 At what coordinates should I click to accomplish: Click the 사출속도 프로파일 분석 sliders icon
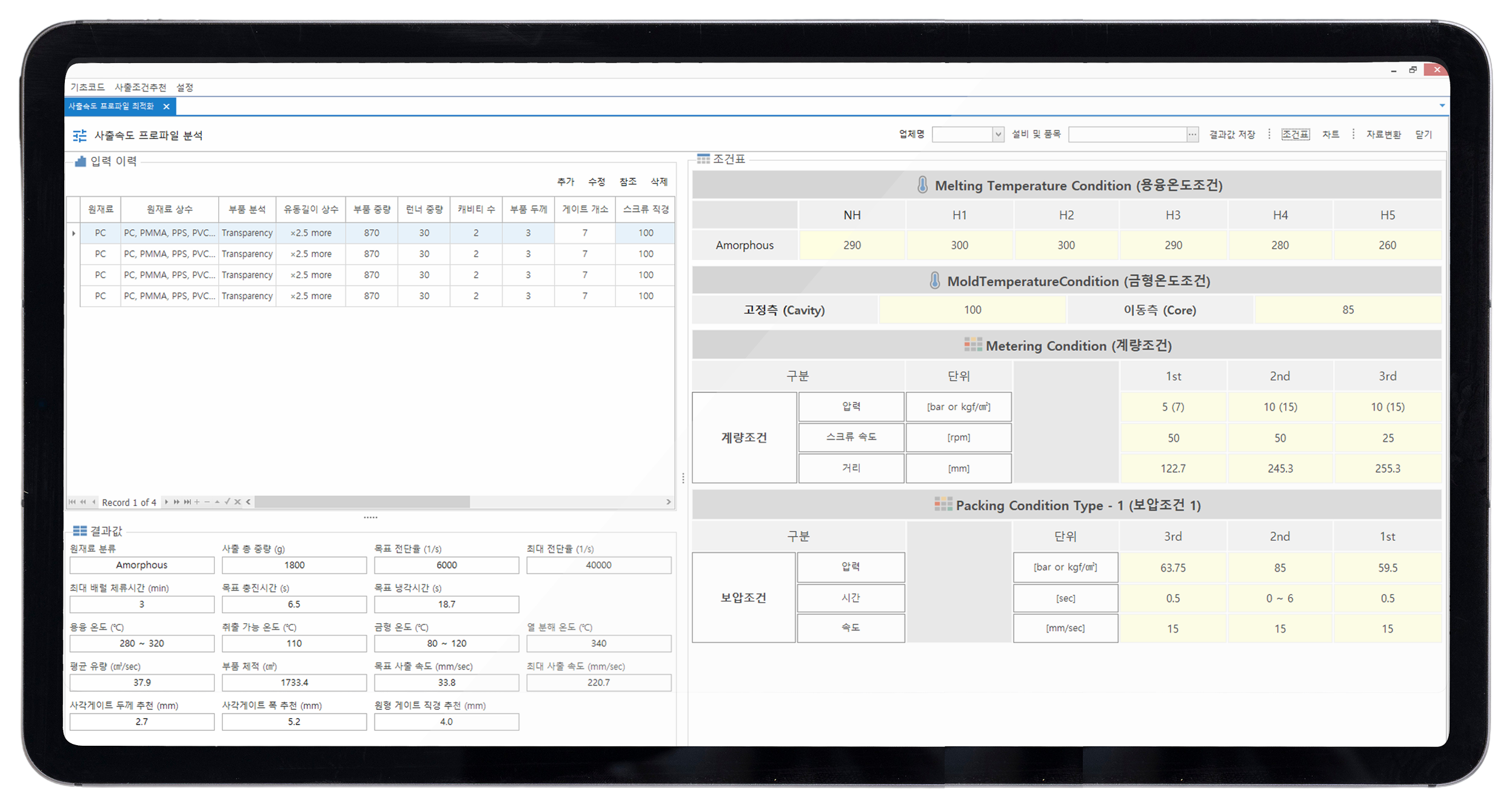pos(79,136)
